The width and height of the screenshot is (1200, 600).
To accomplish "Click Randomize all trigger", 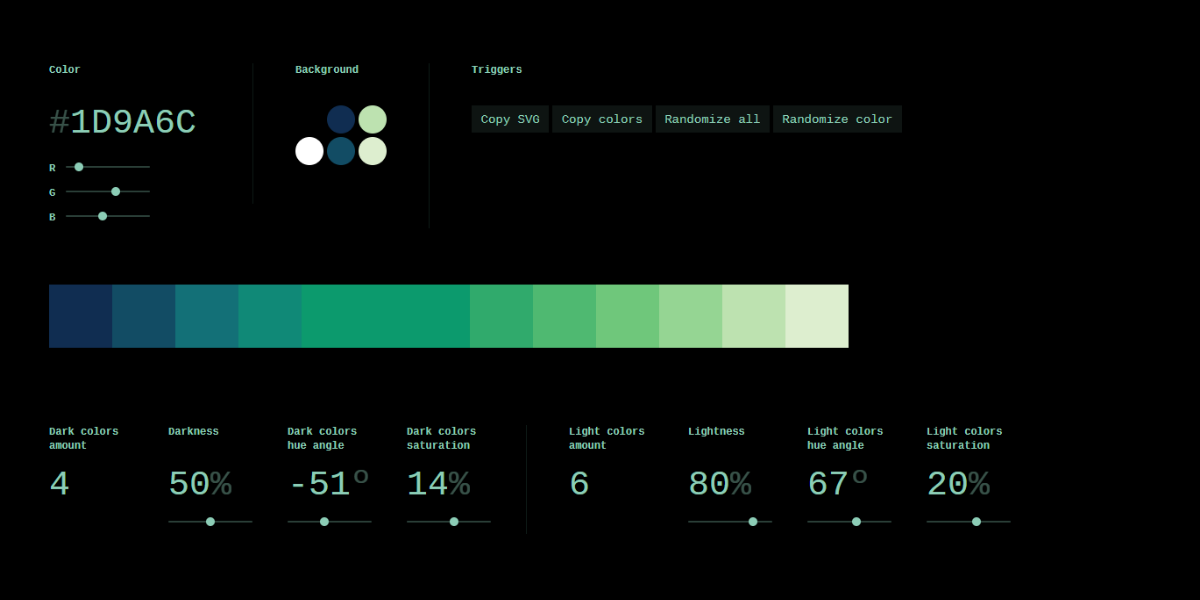I will [712, 119].
